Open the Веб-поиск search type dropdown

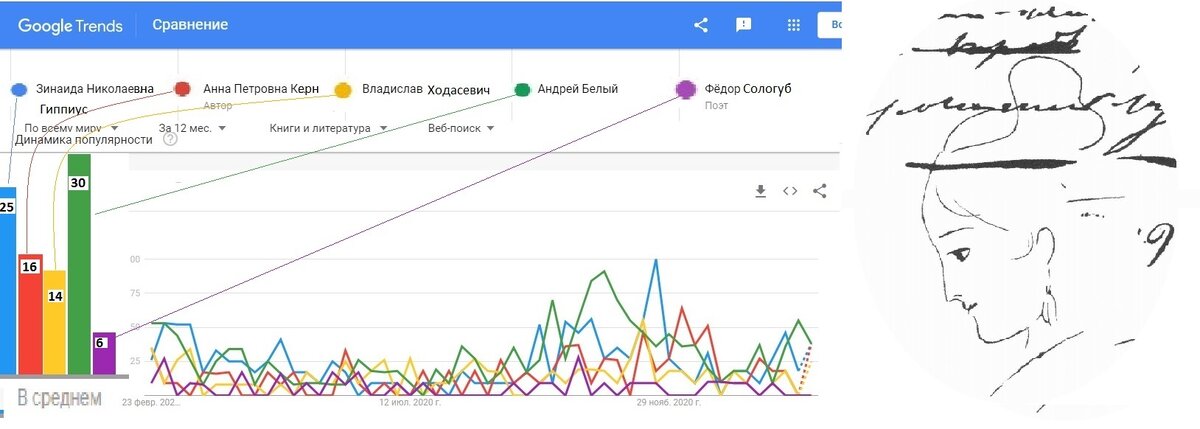pyautogui.click(x=462, y=128)
